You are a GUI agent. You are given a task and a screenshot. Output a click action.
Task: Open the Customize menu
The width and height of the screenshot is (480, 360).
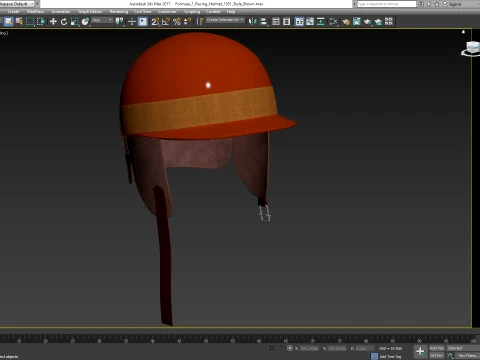[x=167, y=12]
